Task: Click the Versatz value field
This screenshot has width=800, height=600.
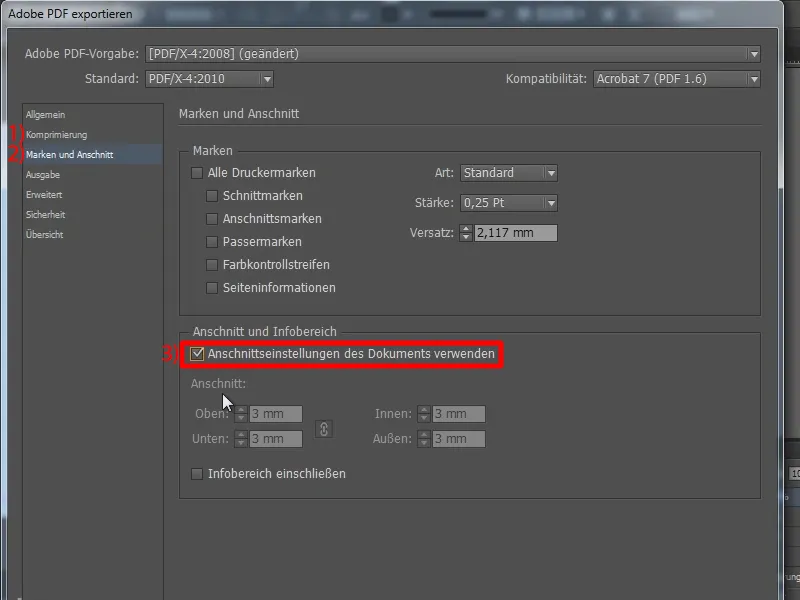Action: pos(516,233)
